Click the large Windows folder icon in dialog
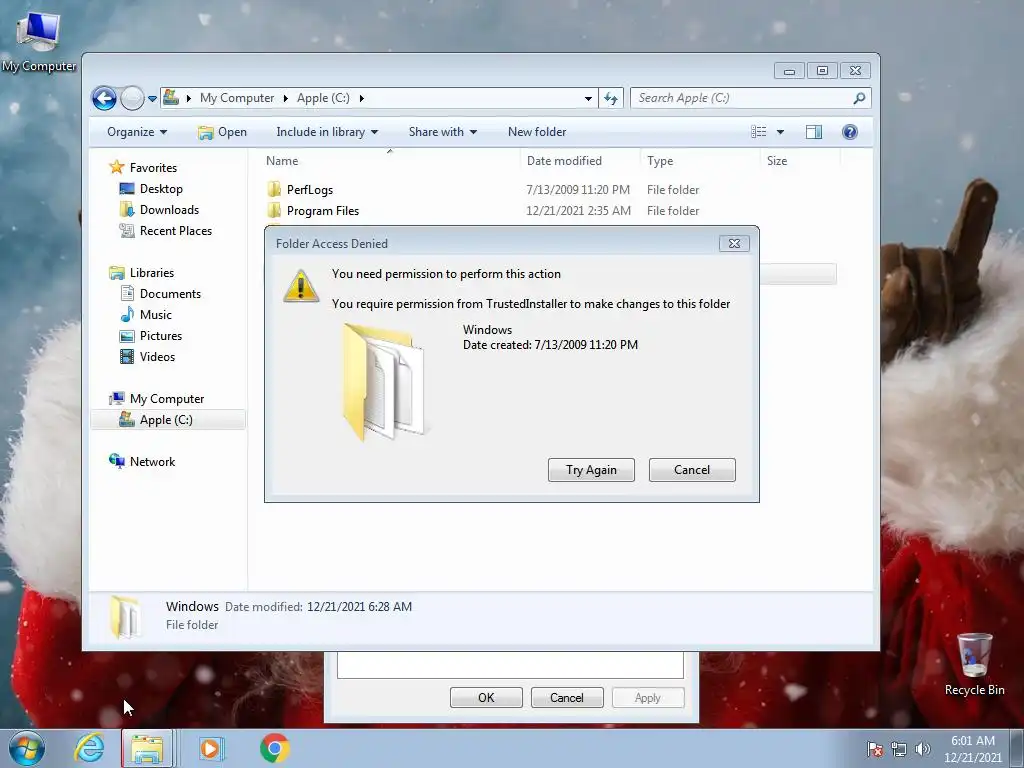 [383, 381]
